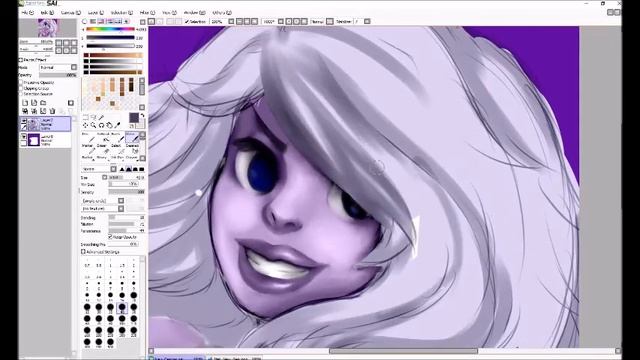Image resolution: width=640 pixels, height=360 pixels.
Task: Select the move tool
Action: (85, 125)
